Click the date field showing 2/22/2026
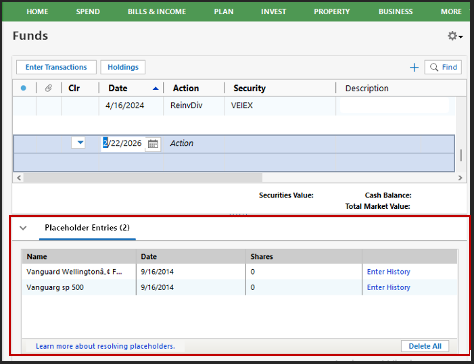474x364 pixels. tap(123, 143)
